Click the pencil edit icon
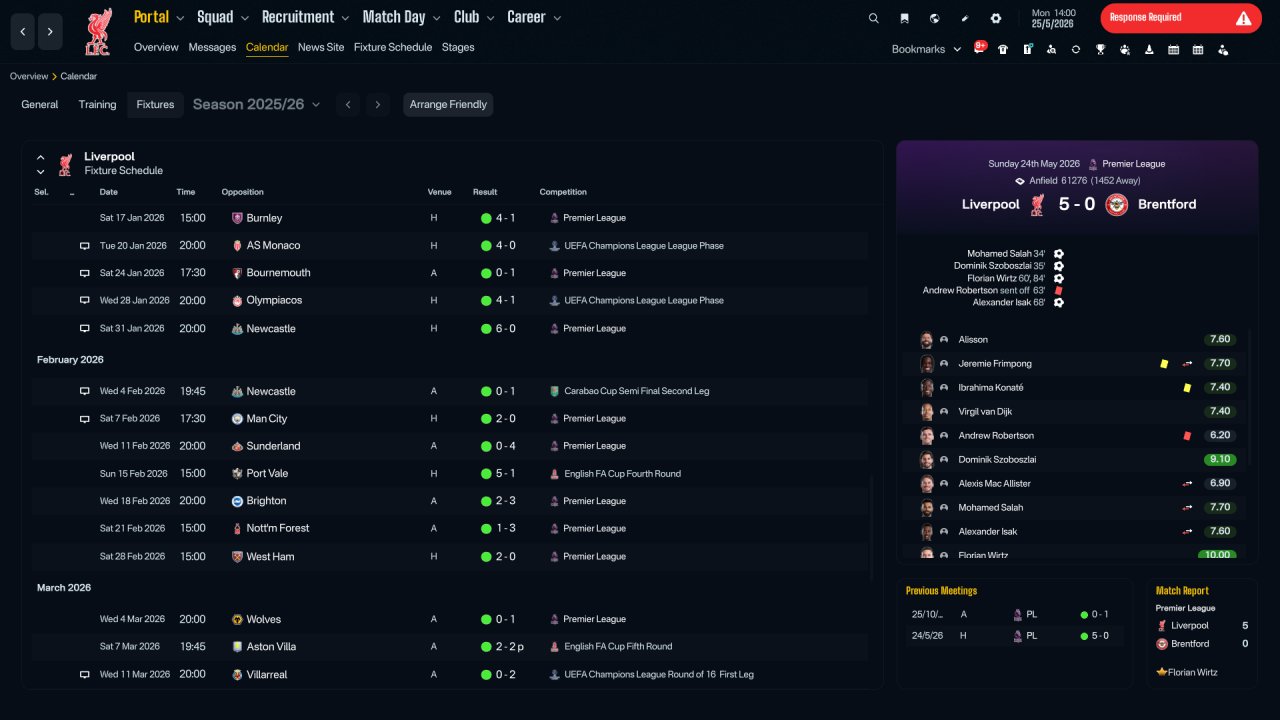This screenshot has height=720, width=1280. 965,18
